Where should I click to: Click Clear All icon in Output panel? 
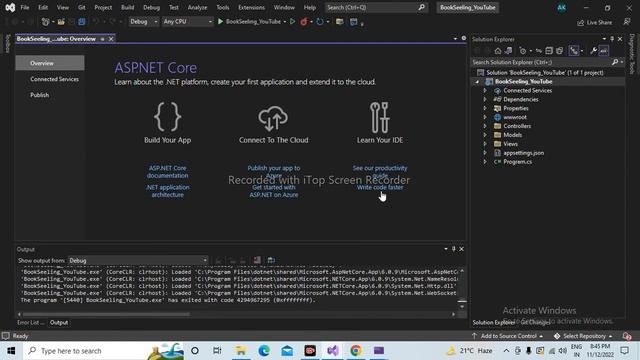pos(257,260)
